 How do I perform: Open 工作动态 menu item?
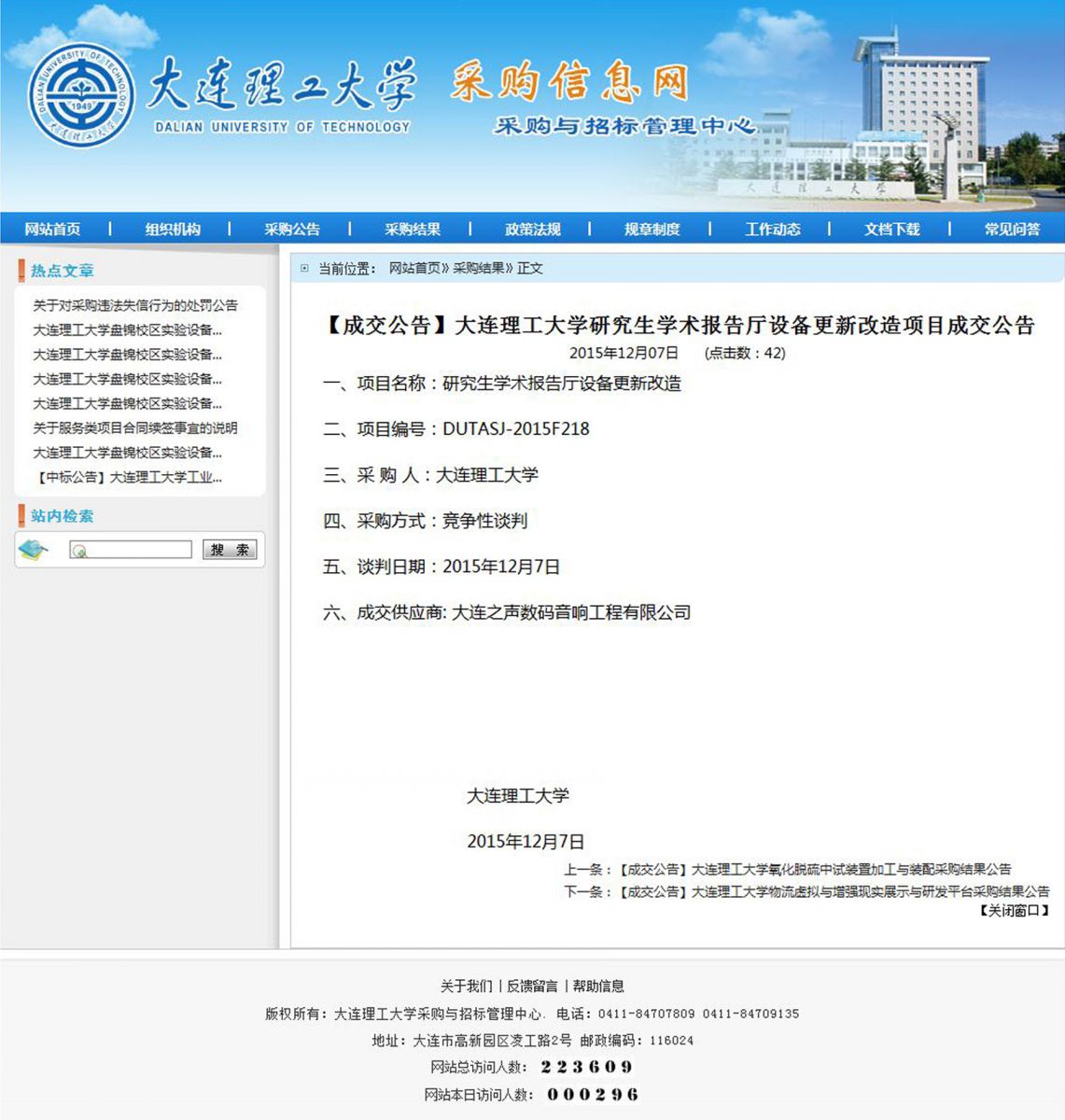point(773,229)
